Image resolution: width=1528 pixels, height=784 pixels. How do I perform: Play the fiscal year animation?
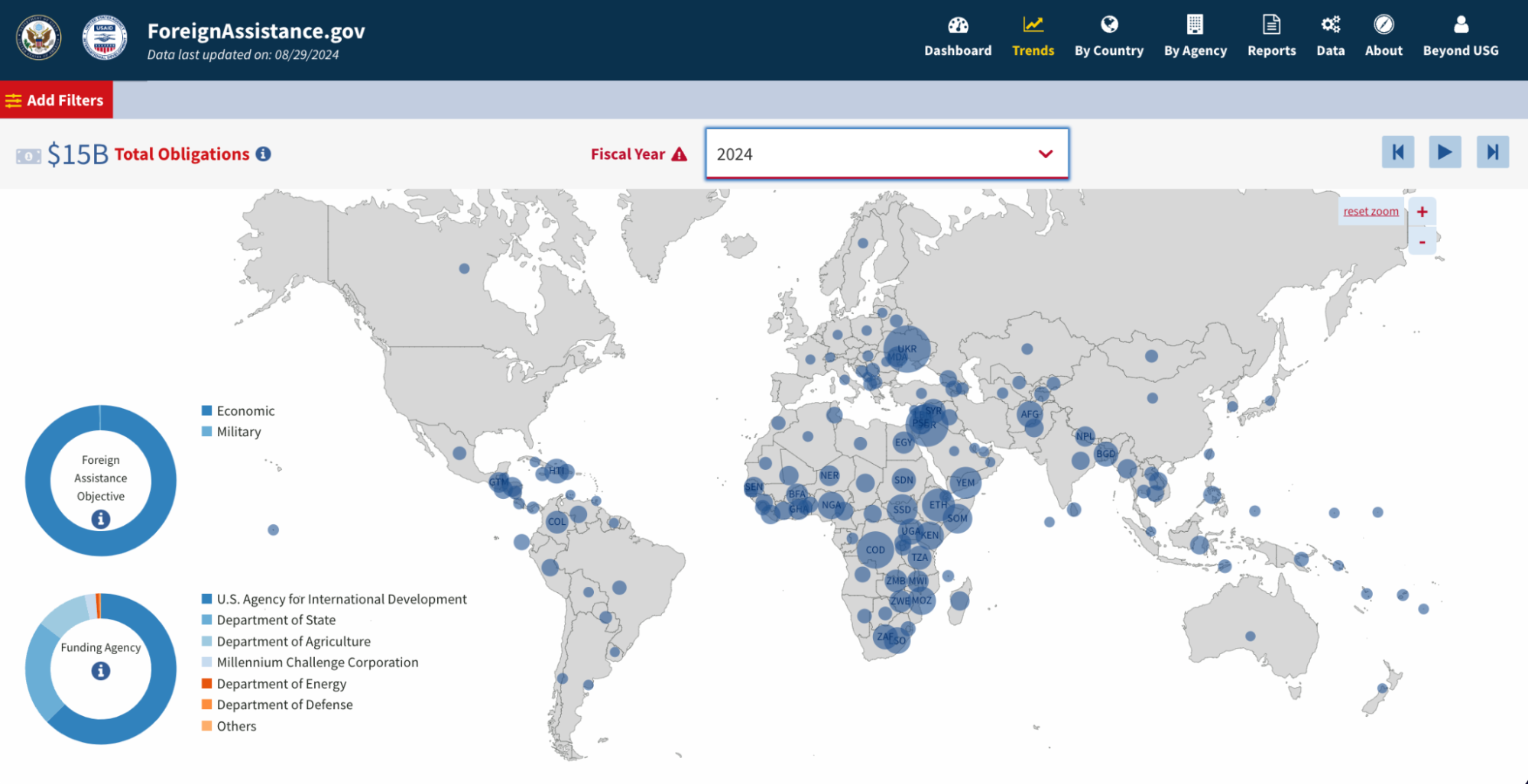click(x=1445, y=152)
